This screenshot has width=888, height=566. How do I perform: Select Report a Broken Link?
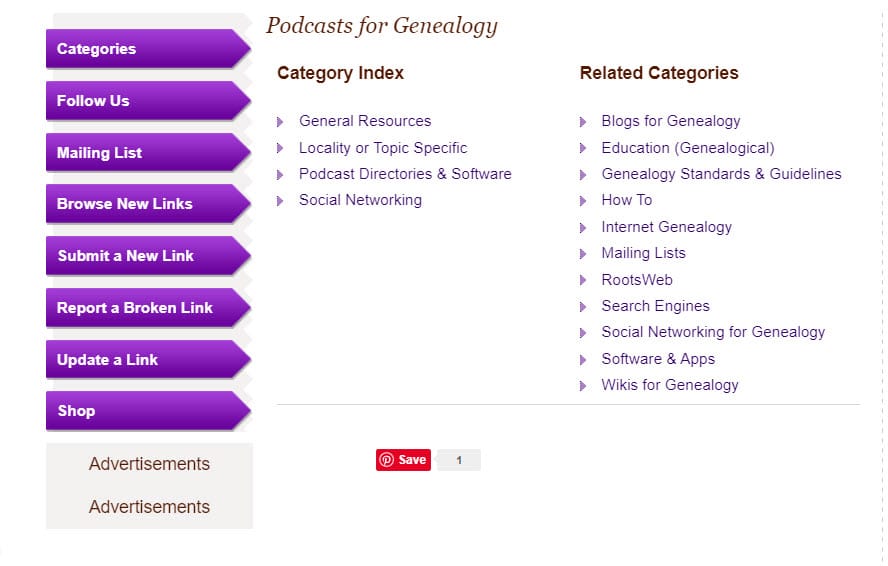pyautogui.click(x=148, y=308)
